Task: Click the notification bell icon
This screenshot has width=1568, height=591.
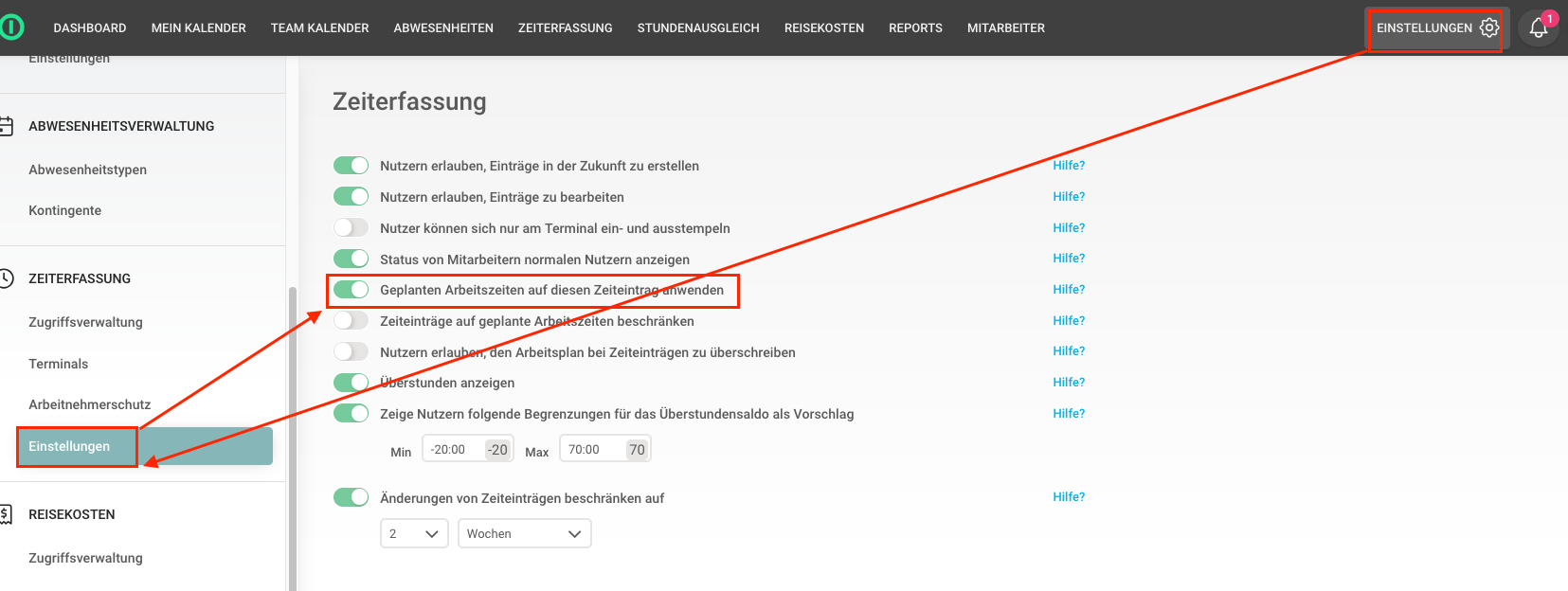Action: coord(1538,28)
